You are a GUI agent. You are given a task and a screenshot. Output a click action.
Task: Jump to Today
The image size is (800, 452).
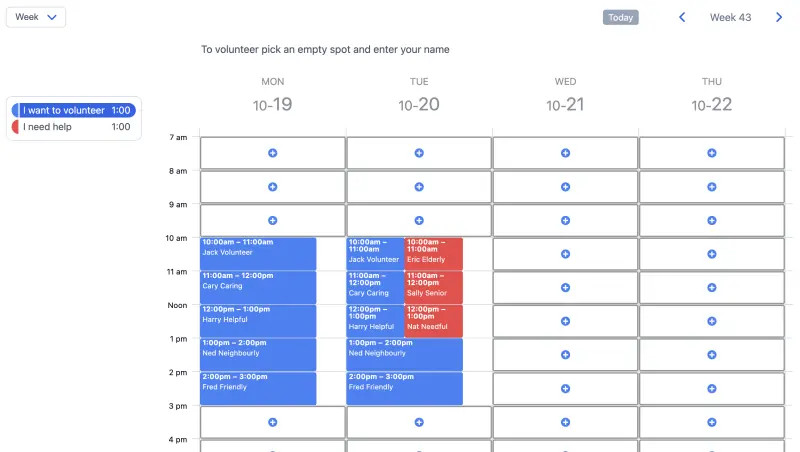click(620, 17)
